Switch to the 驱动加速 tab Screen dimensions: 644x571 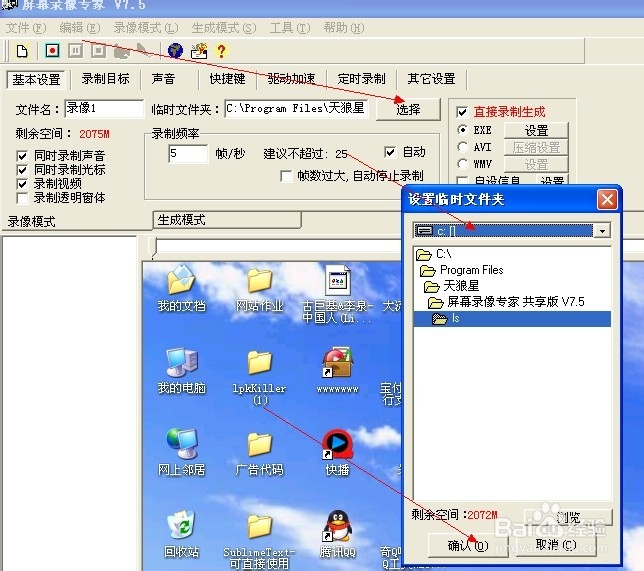(x=291, y=79)
